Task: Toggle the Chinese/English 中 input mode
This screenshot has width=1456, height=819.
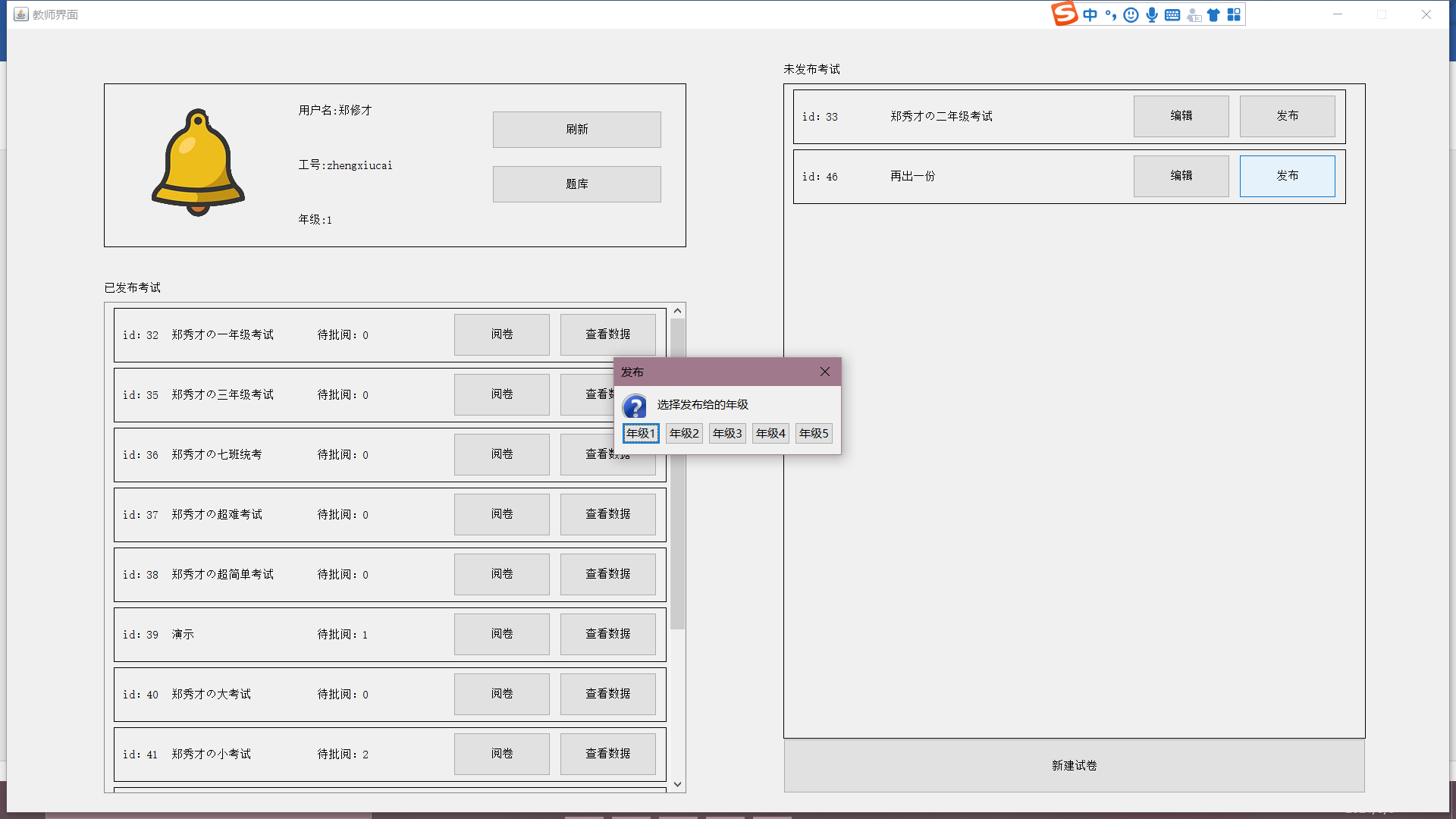Action: point(1090,15)
